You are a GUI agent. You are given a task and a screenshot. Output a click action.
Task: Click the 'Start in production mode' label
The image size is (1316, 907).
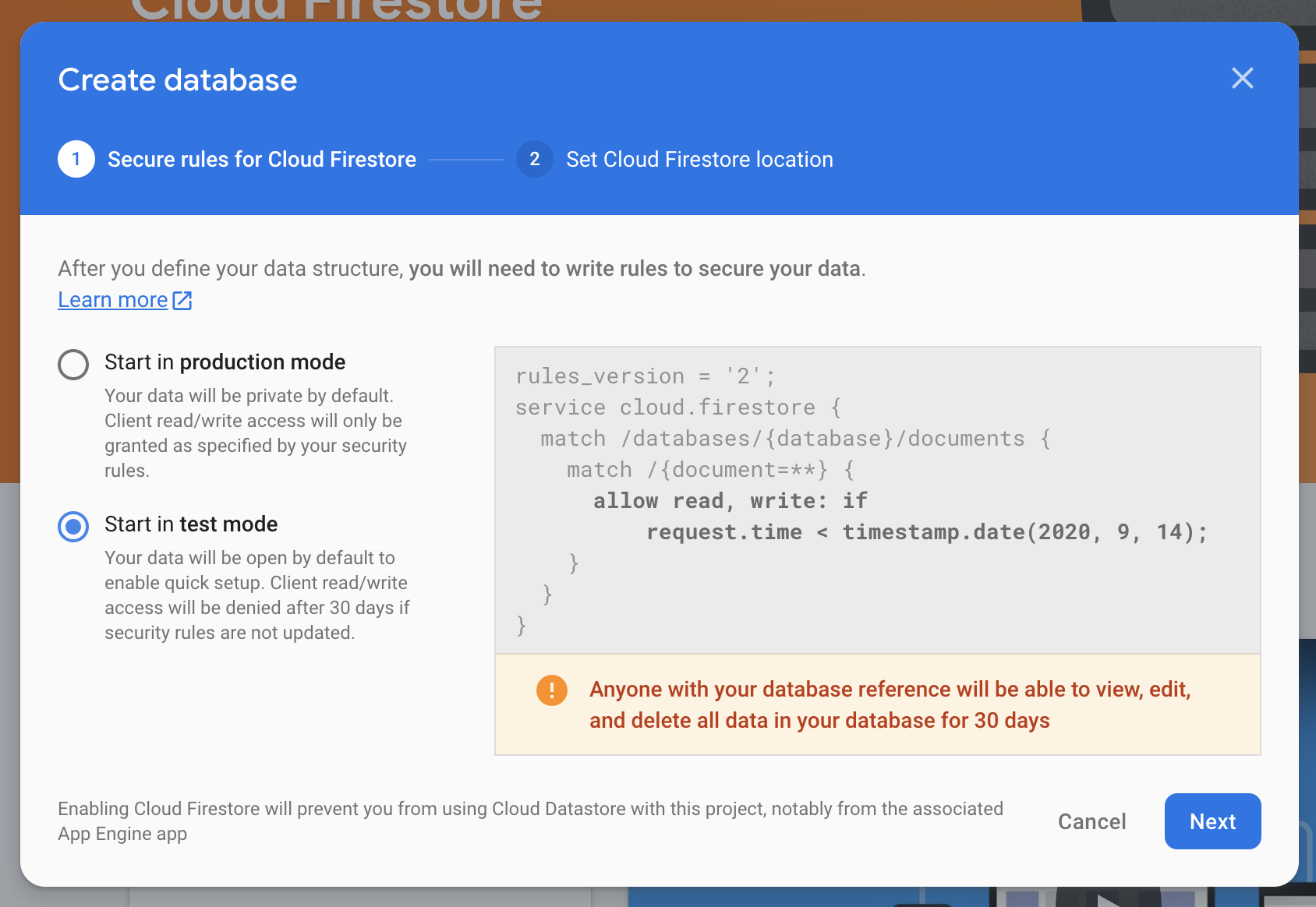point(225,362)
